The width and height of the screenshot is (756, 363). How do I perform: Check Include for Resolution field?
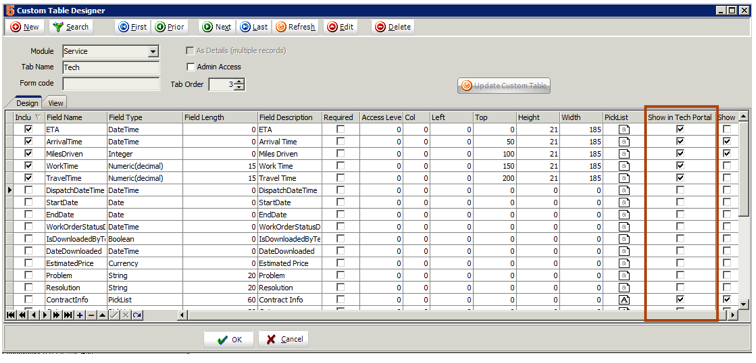pyautogui.click(x=28, y=287)
